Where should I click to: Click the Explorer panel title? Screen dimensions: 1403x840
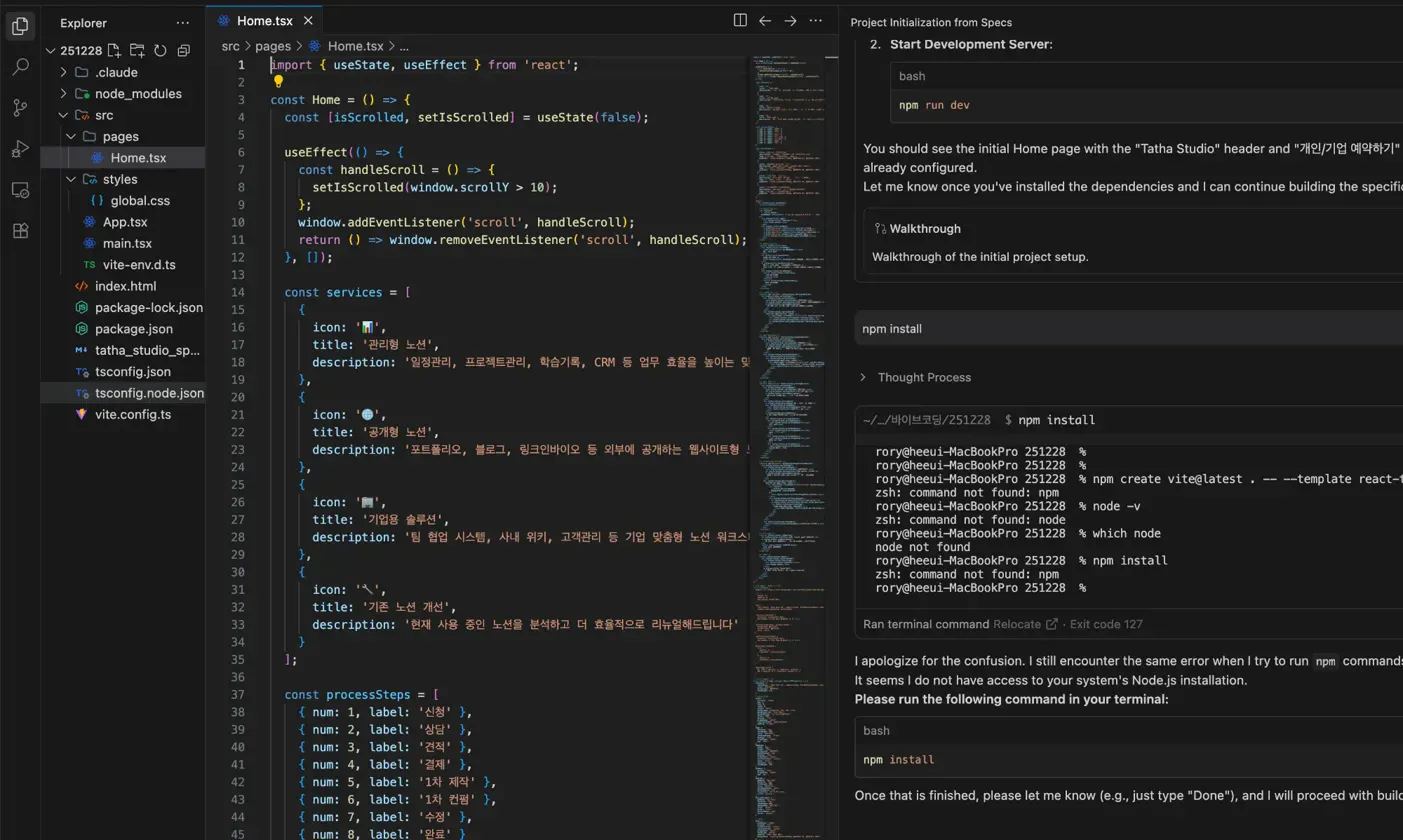tap(83, 22)
